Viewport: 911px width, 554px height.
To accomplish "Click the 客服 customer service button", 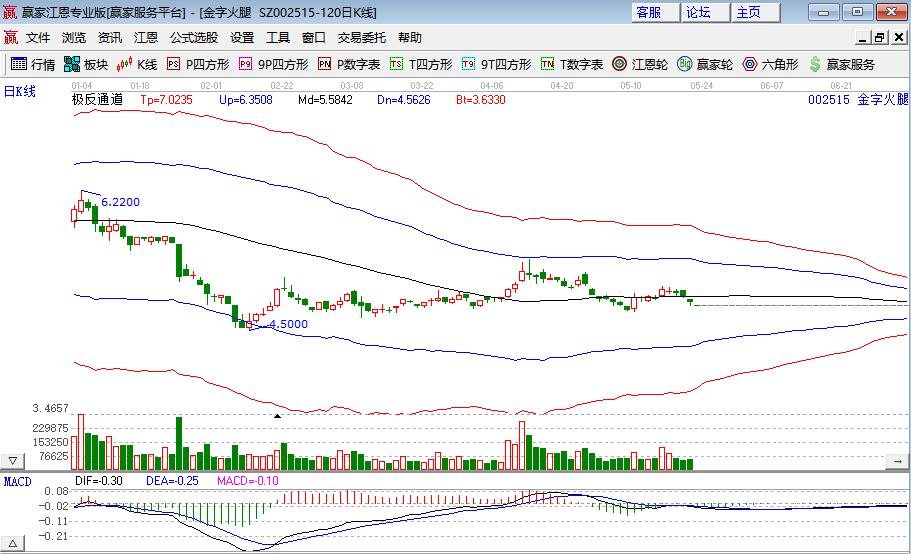I will 655,12.
